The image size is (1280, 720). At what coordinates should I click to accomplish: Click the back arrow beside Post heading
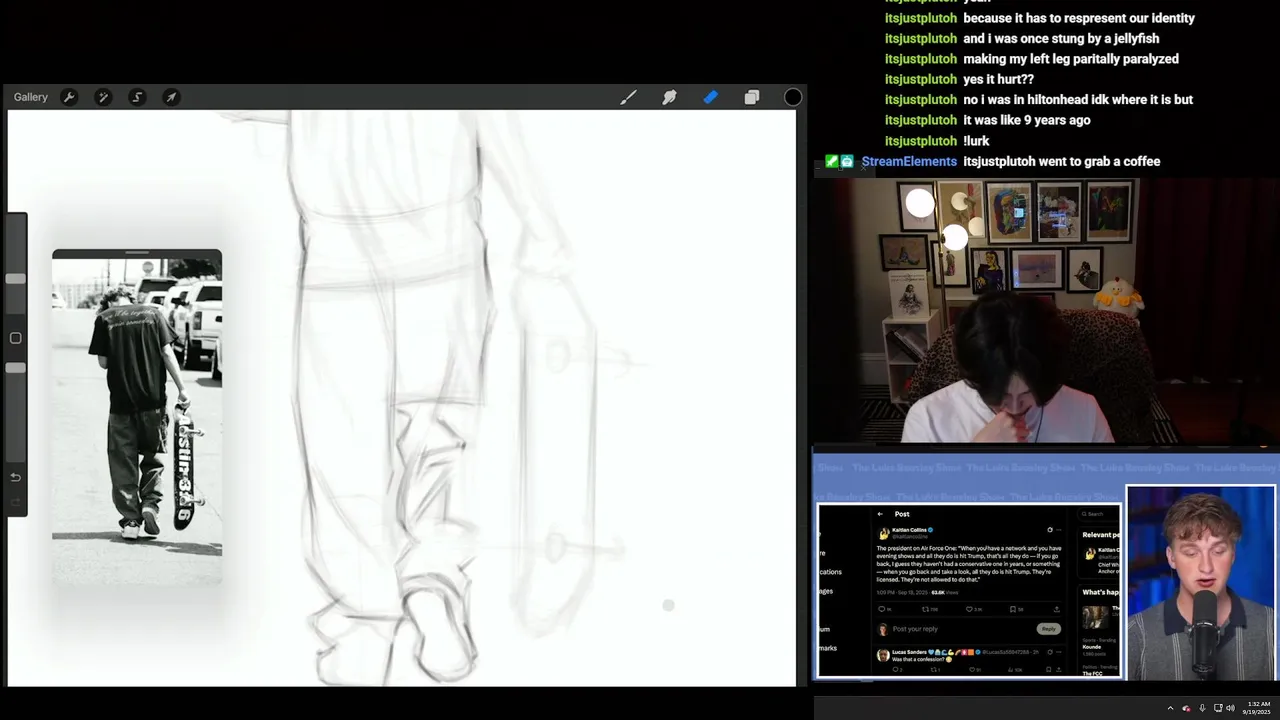(x=880, y=514)
